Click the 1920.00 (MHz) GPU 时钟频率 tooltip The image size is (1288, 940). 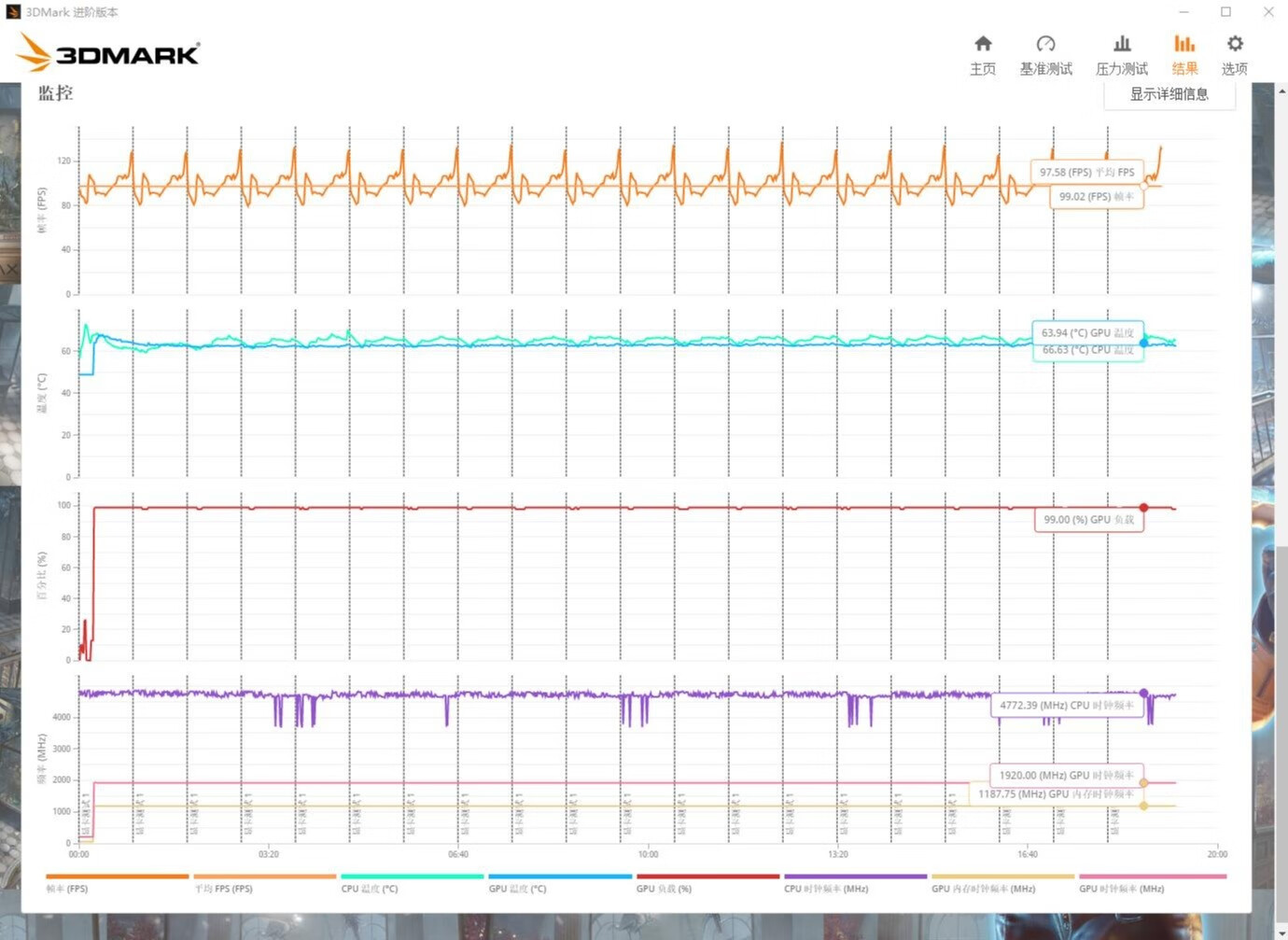pos(1067,775)
